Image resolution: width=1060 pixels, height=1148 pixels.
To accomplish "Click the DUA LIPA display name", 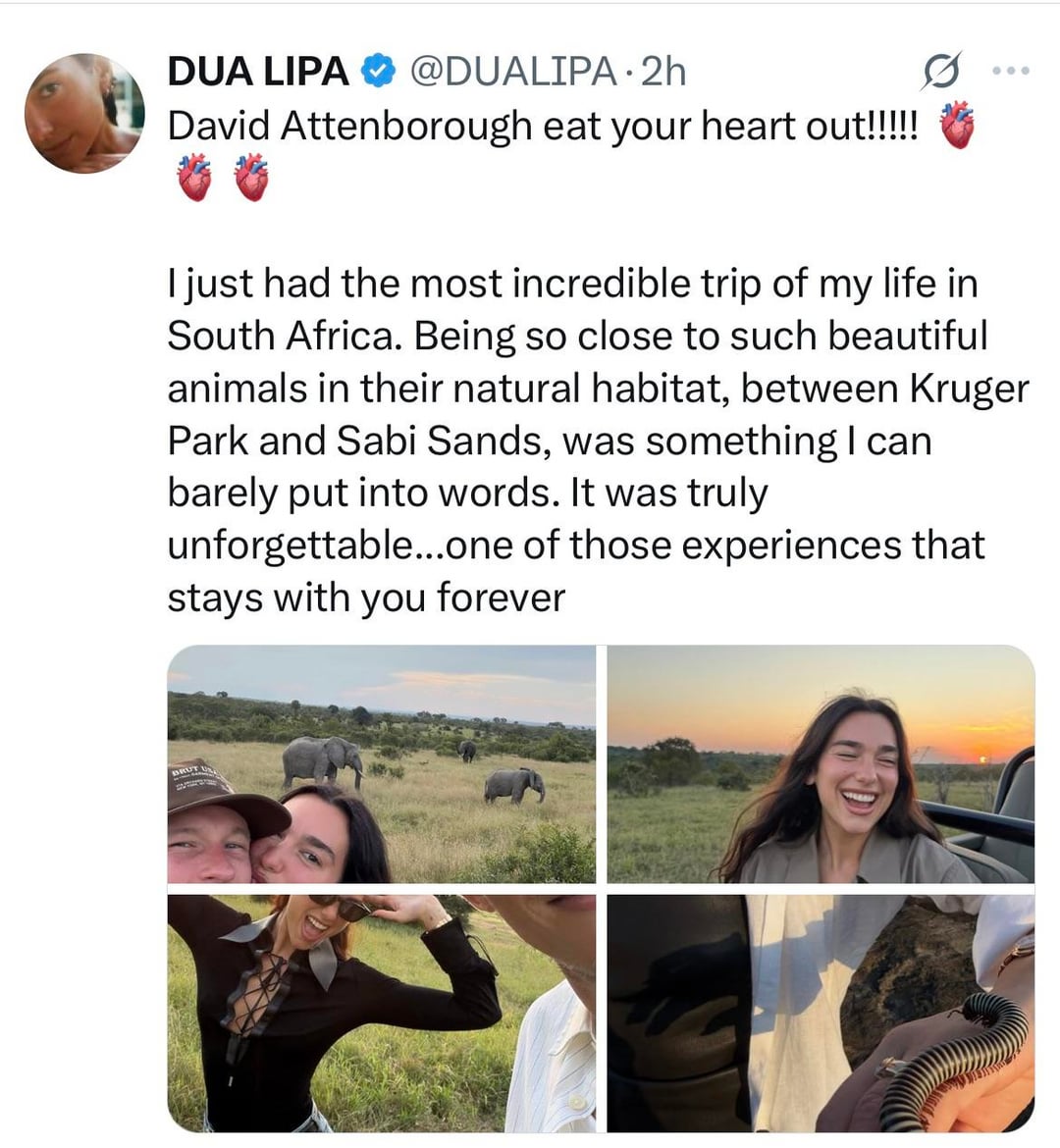I will point(258,72).
